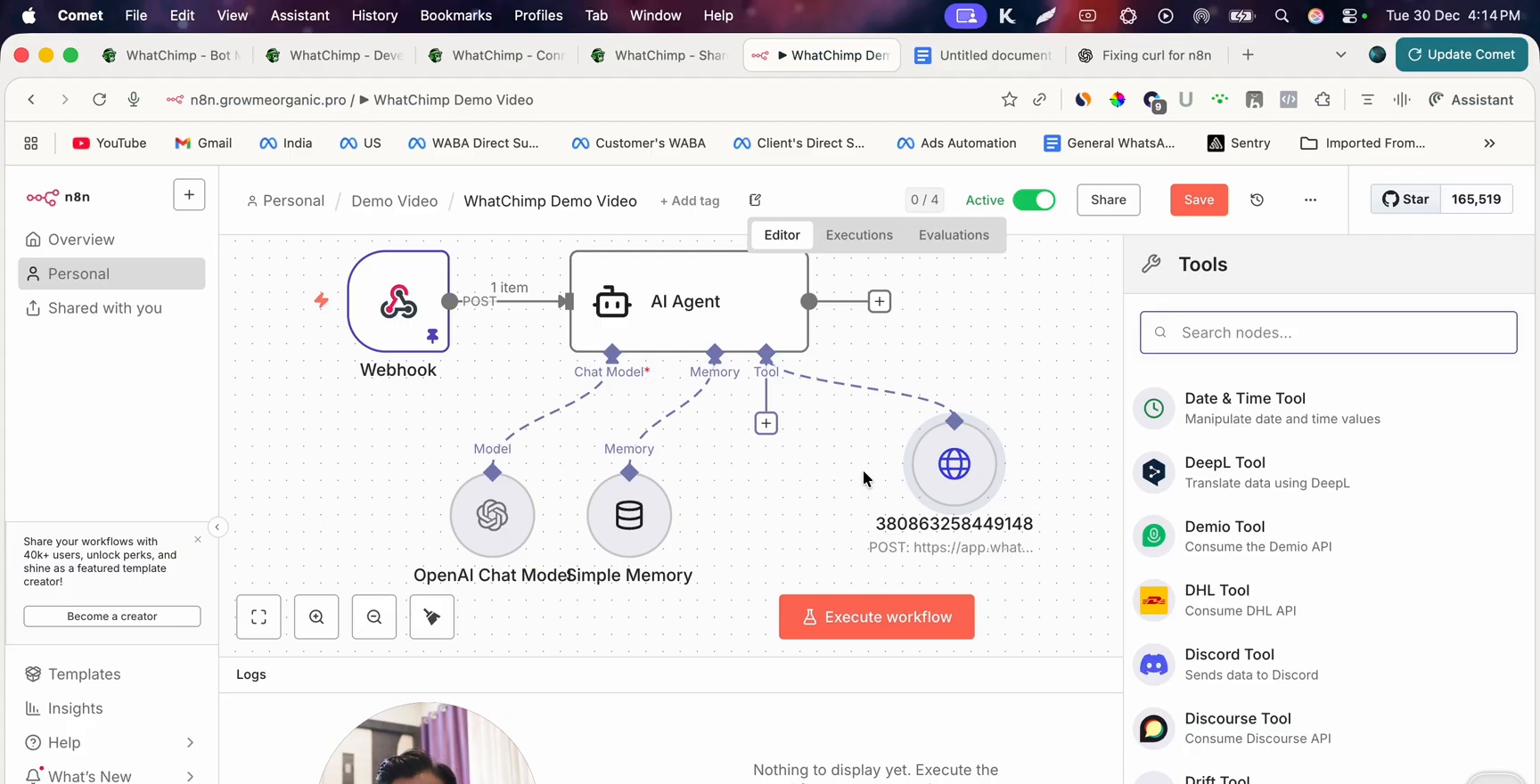Screen dimensions: 1540x784
Task: Click the zoom to fit canvas icon
Action: 258,617
